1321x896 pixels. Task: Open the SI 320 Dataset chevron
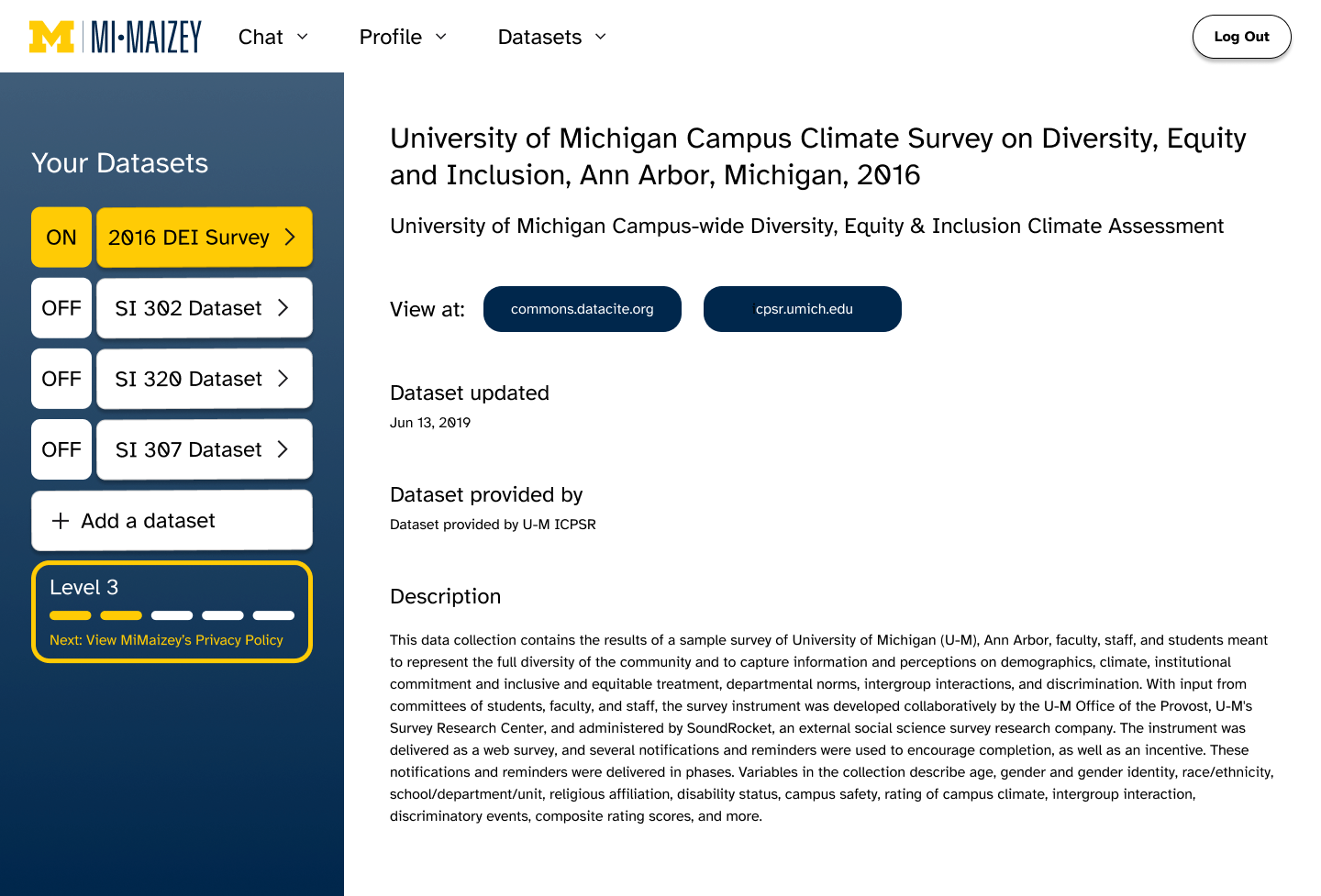click(283, 379)
